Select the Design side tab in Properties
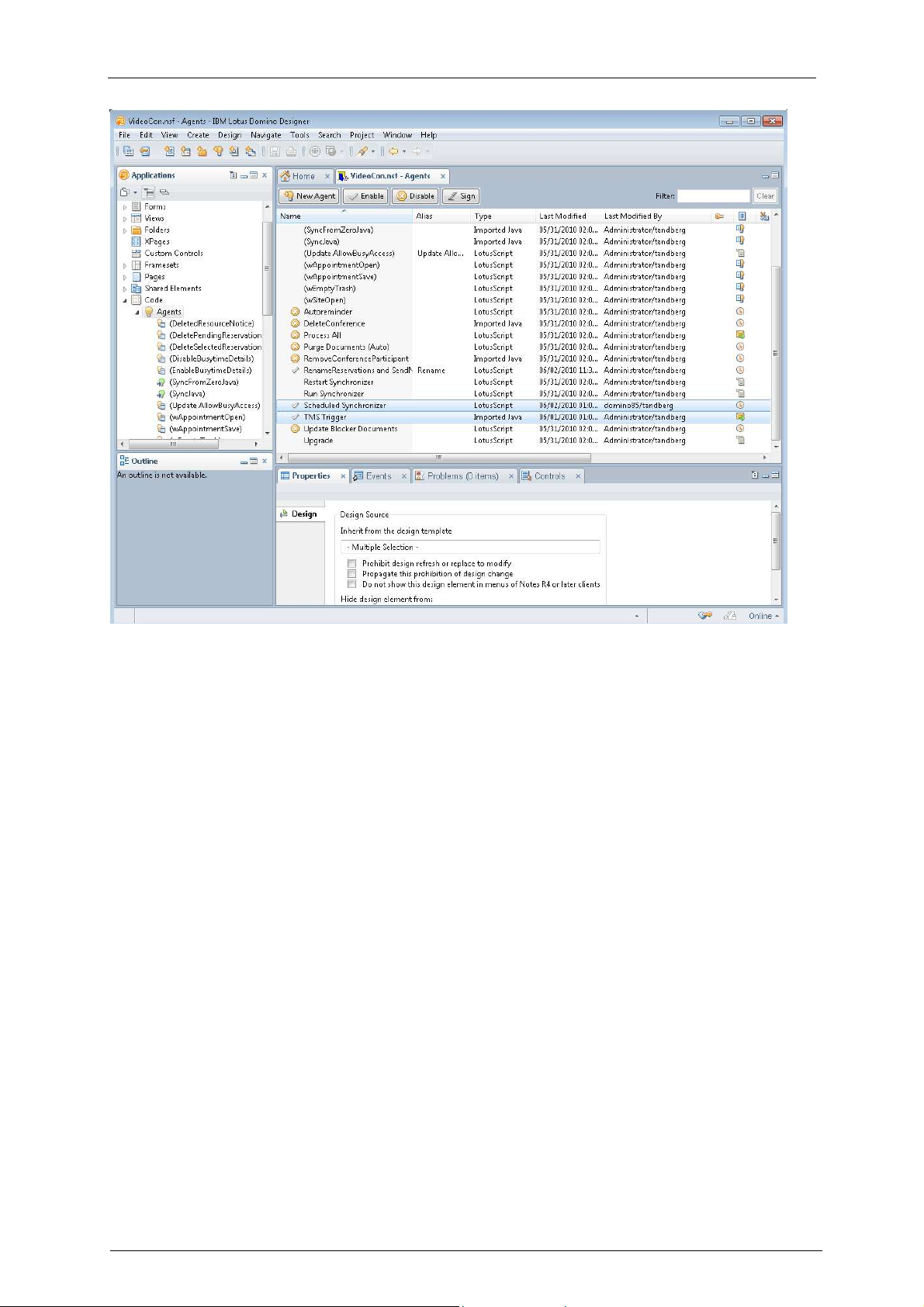 click(299, 513)
